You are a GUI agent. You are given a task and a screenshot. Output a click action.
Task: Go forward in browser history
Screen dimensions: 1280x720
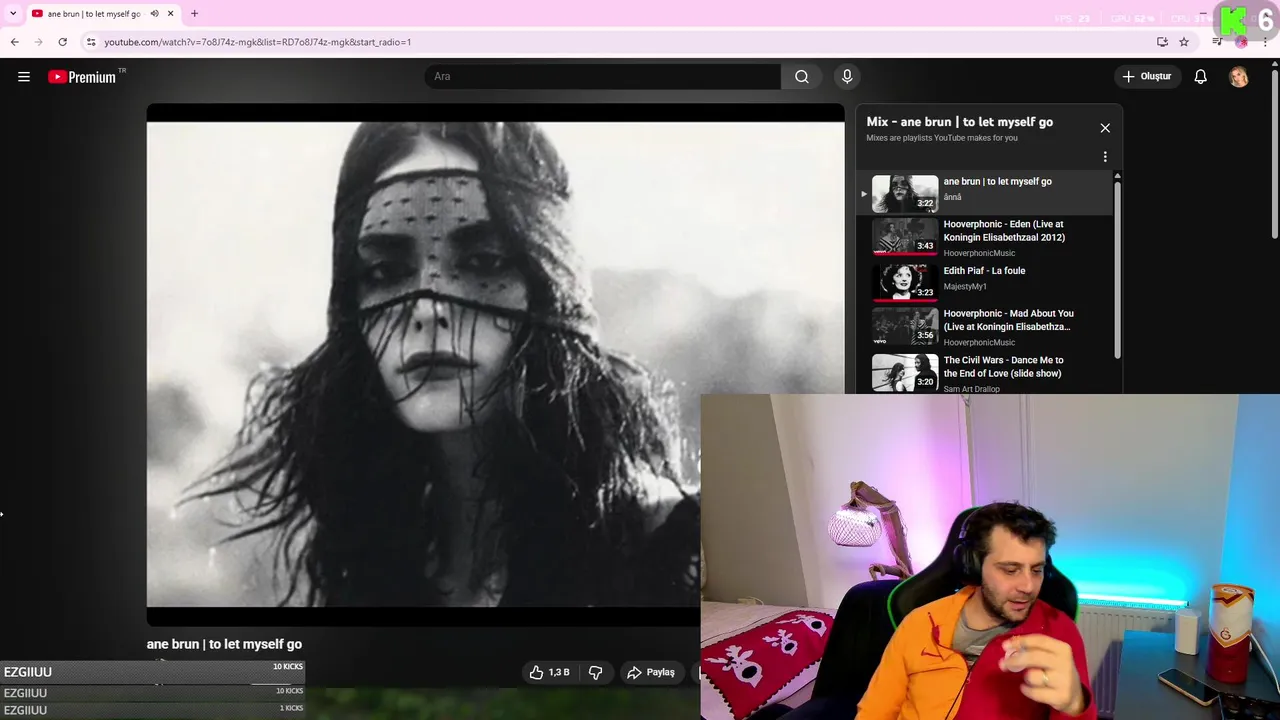tap(39, 42)
